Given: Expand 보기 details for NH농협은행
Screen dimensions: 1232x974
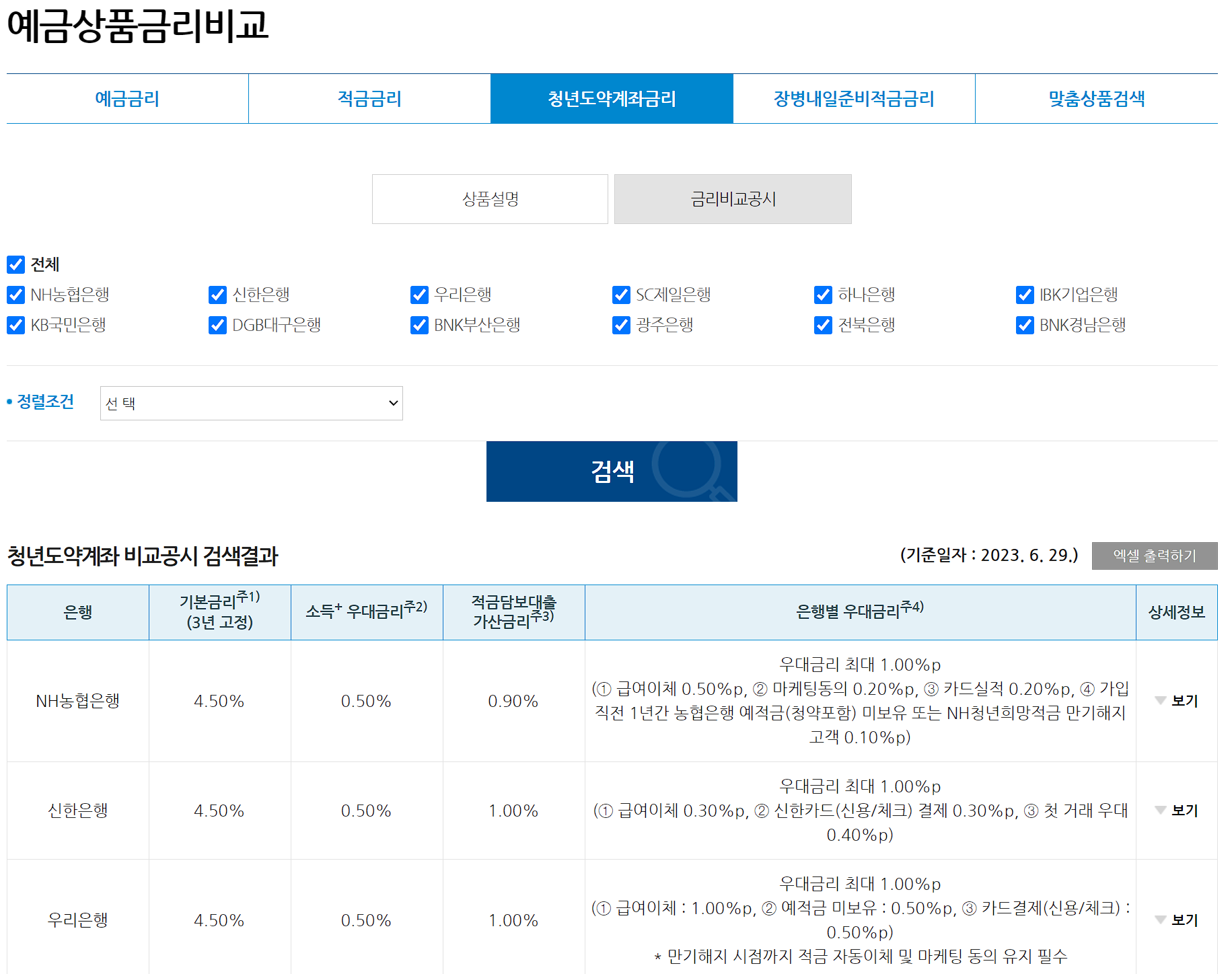Looking at the screenshot, I should (x=1177, y=700).
